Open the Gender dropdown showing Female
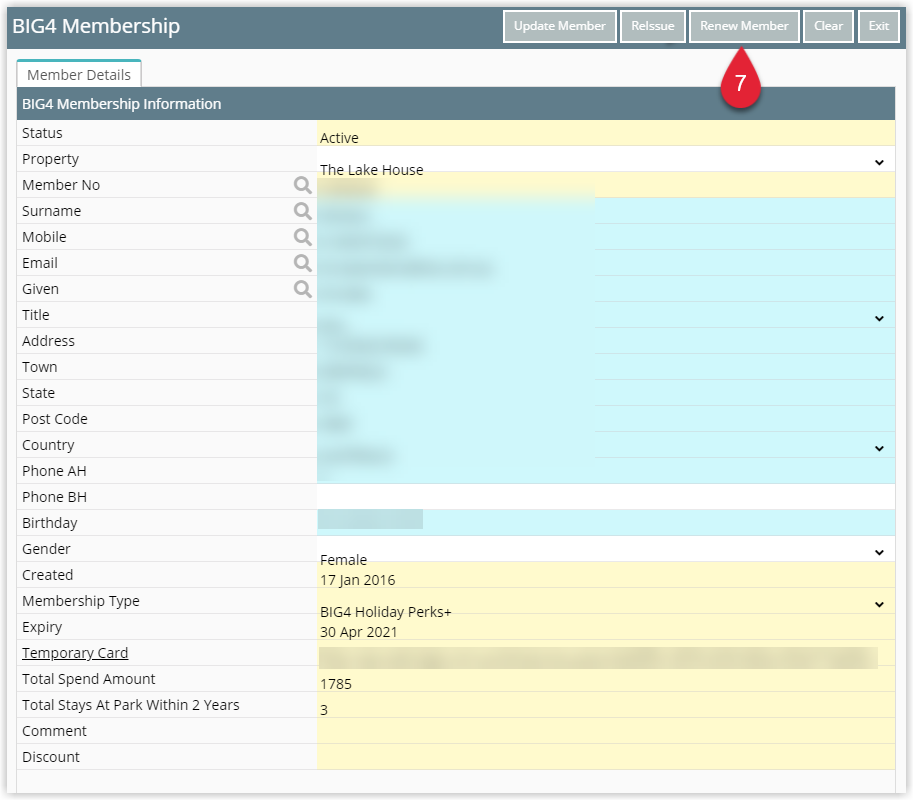The height and width of the screenshot is (801, 914). [x=606, y=549]
